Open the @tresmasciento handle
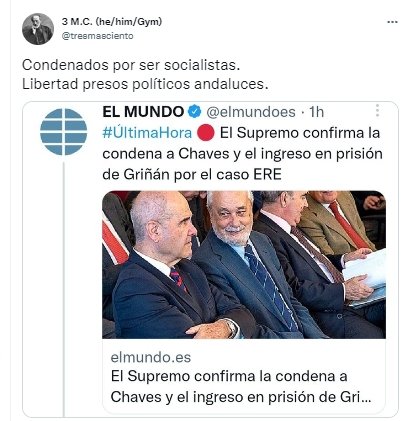Screen dimensions: 405x421 coord(97,36)
